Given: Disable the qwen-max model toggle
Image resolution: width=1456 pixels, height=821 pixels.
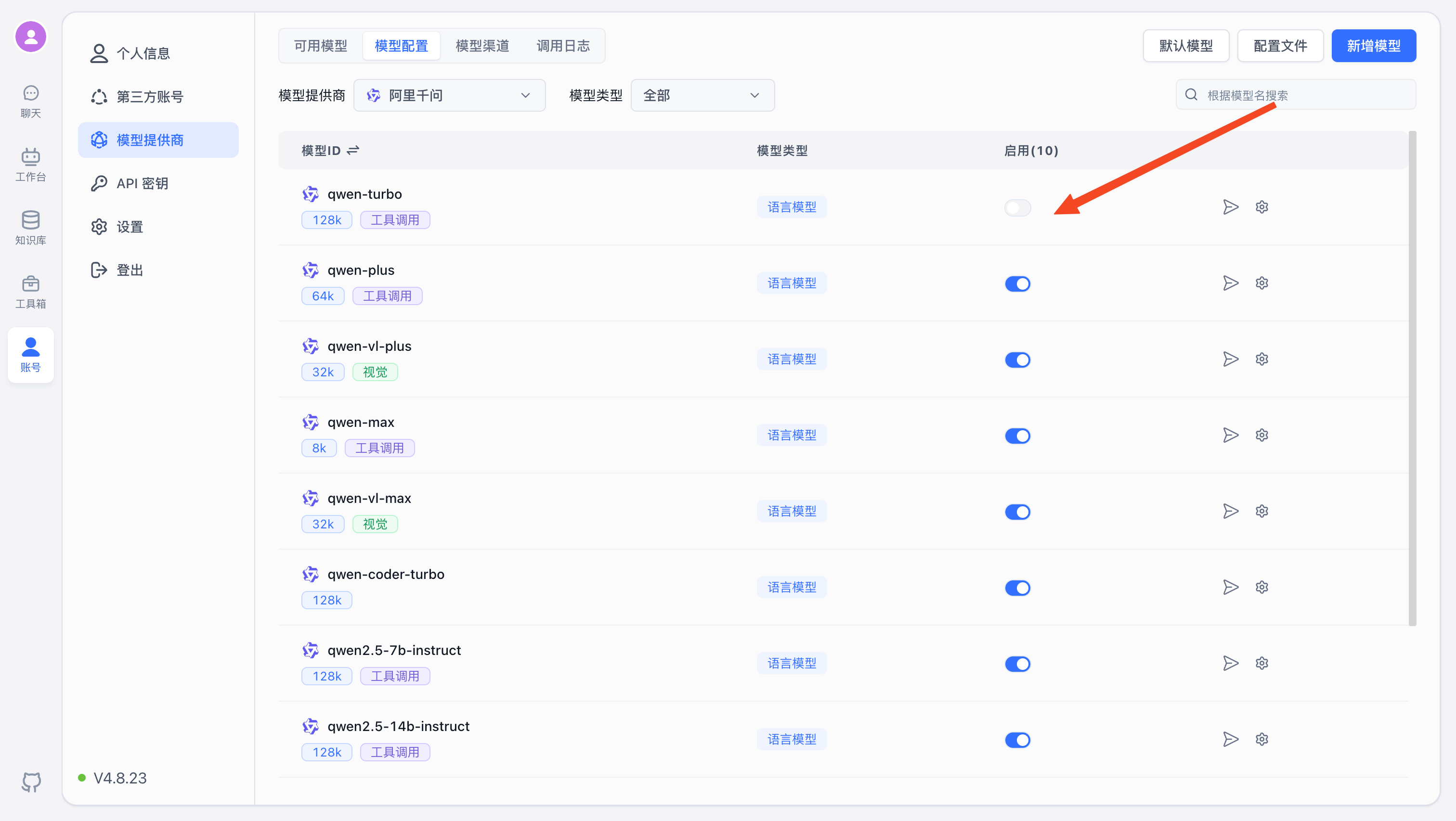Looking at the screenshot, I should (1017, 436).
